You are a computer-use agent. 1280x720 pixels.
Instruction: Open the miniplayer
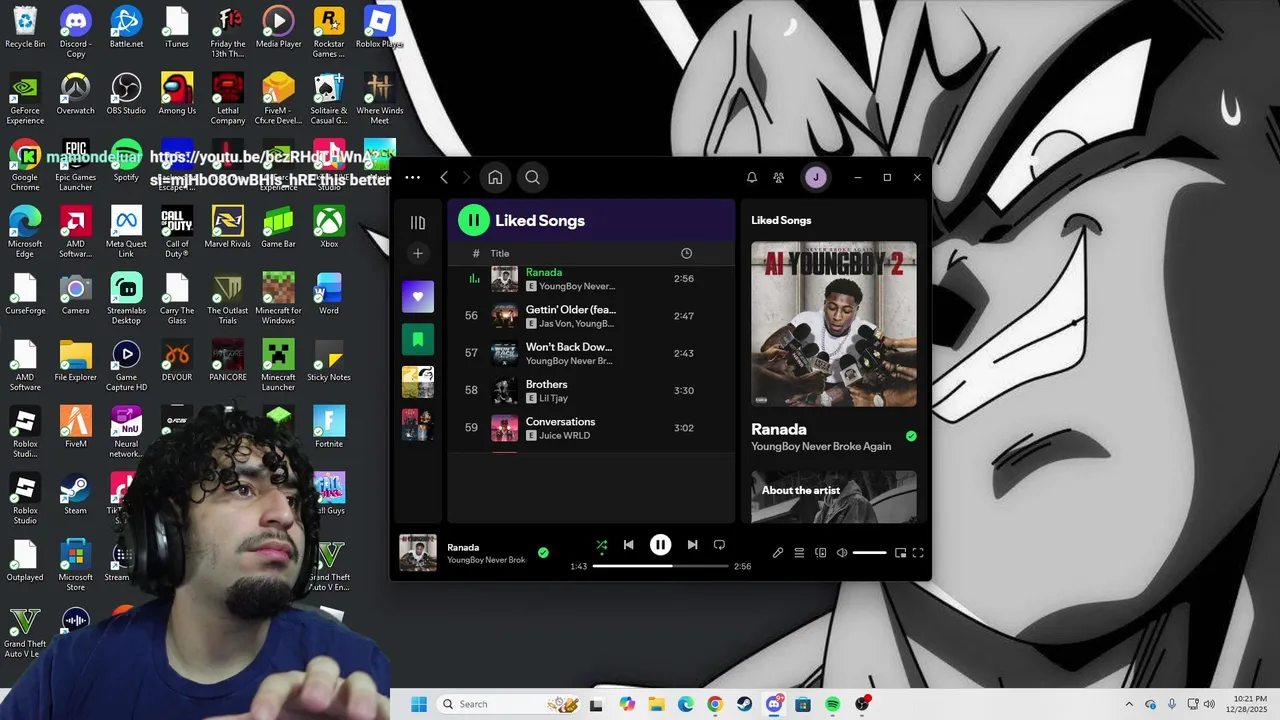pyautogui.click(x=900, y=553)
